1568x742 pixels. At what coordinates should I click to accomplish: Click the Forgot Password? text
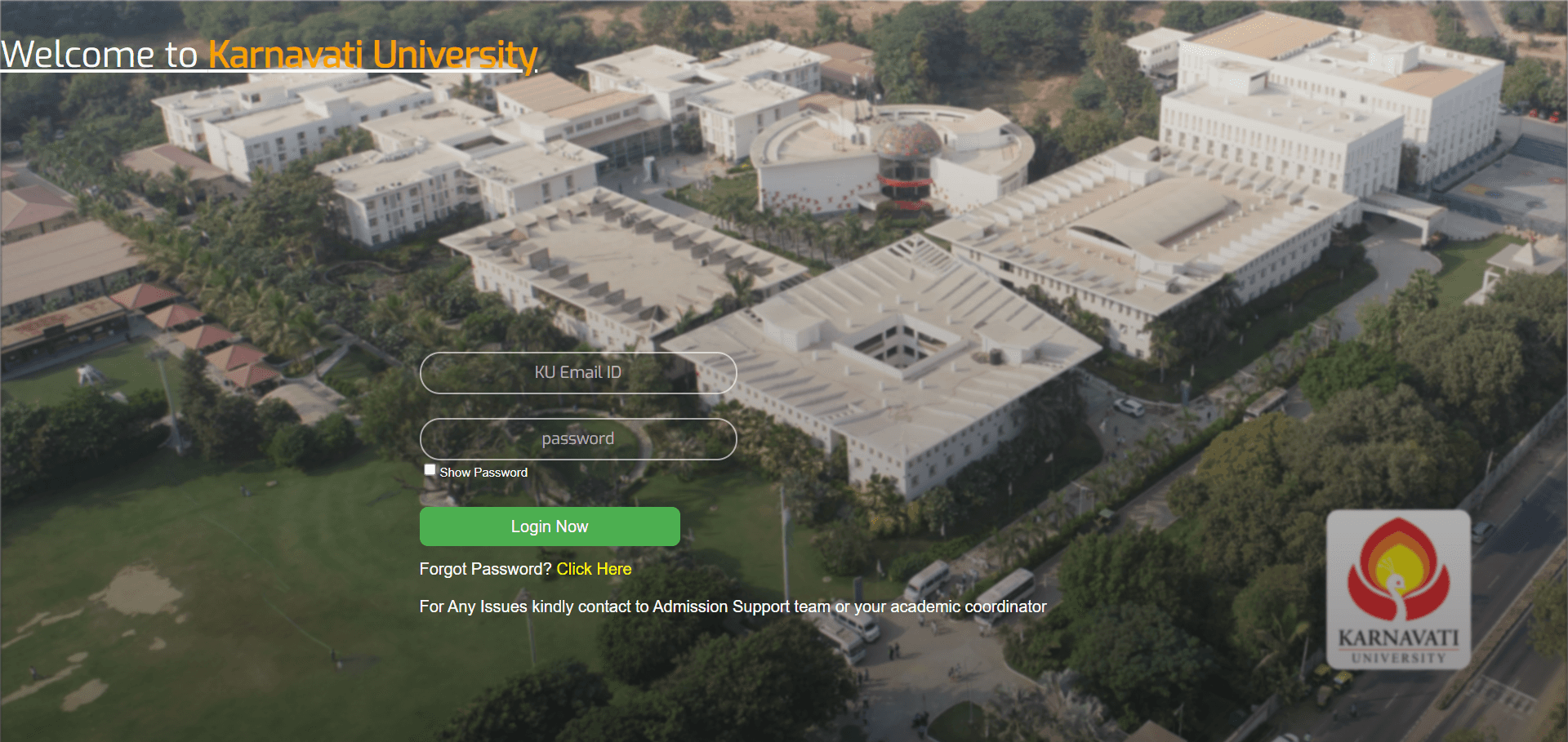click(x=486, y=569)
